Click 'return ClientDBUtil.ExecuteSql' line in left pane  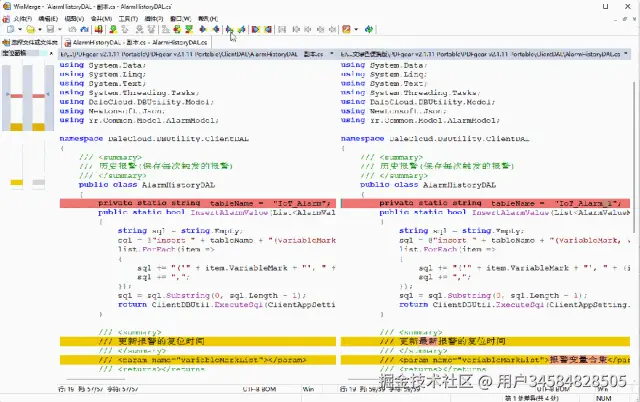pyautogui.click(x=227, y=305)
